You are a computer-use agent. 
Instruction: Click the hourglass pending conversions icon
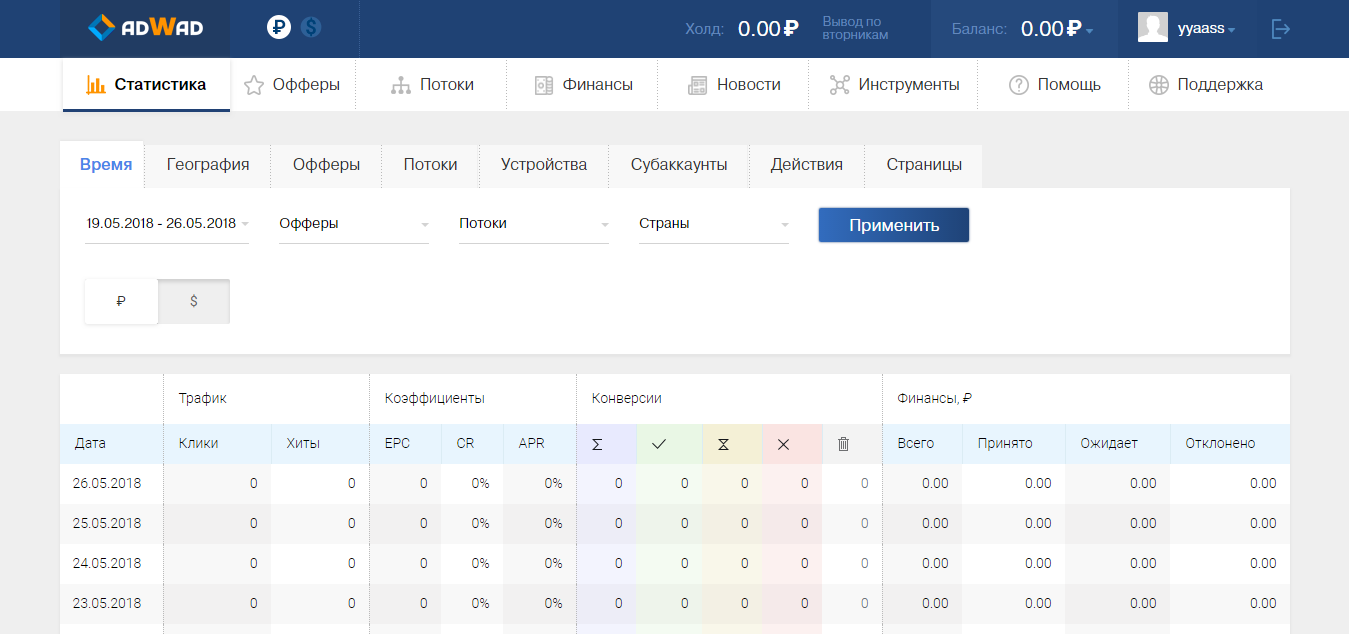tap(723, 444)
